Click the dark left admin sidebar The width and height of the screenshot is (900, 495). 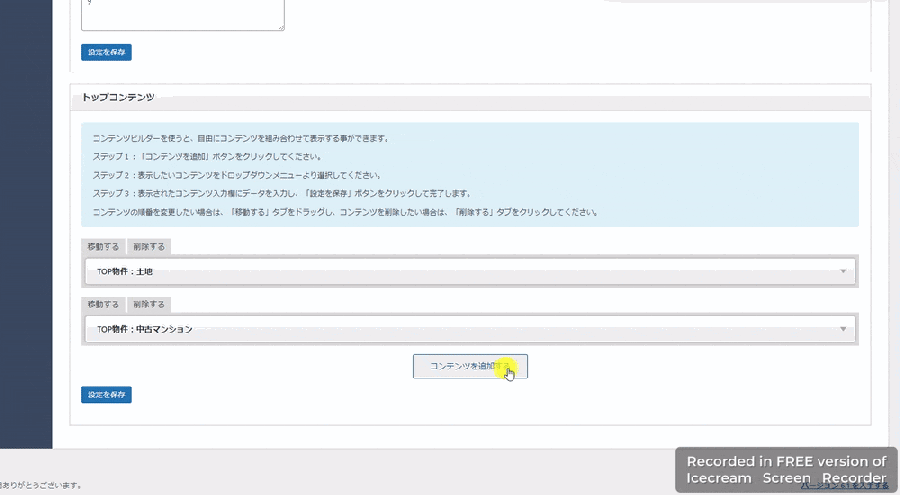point(26,220)
